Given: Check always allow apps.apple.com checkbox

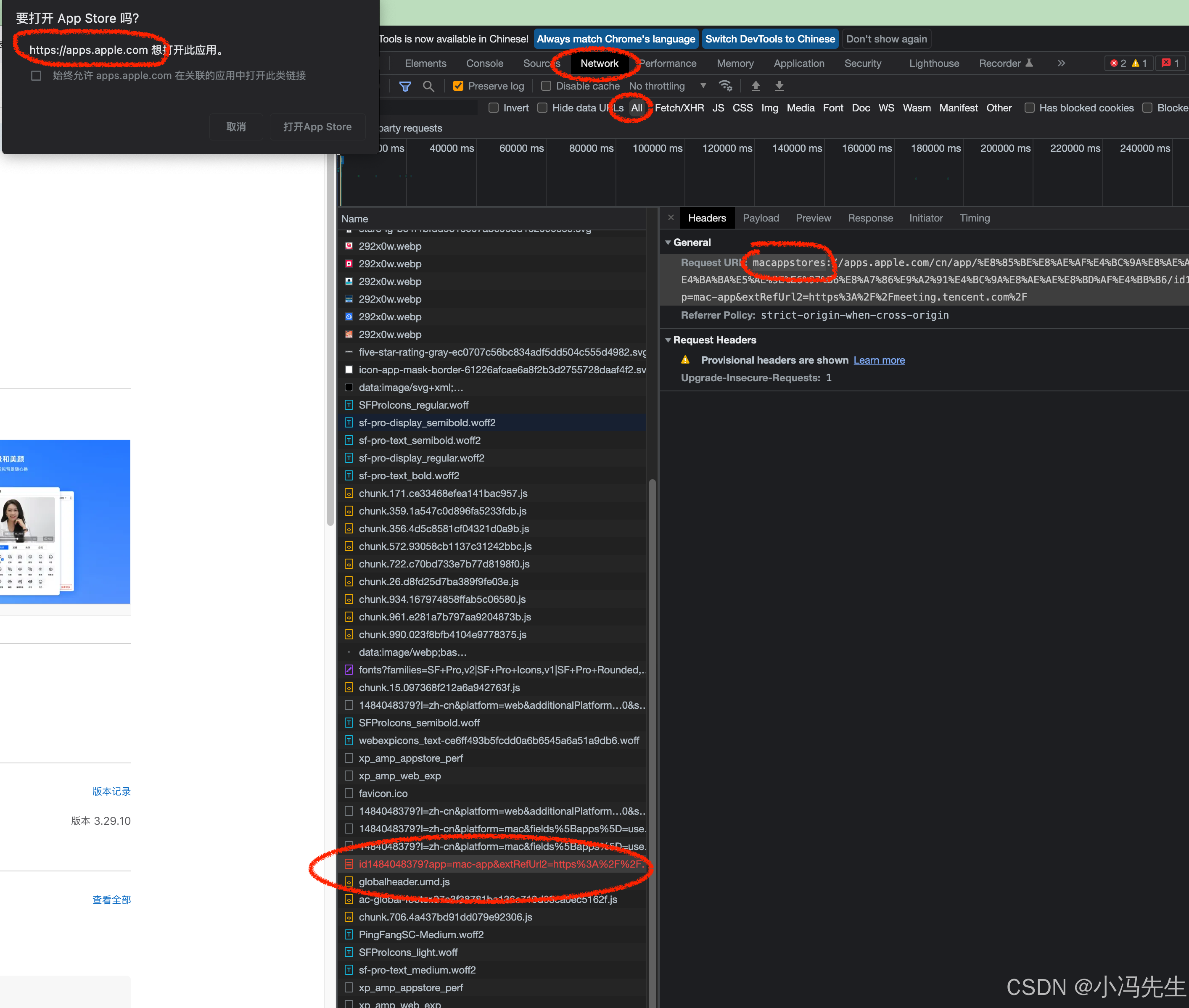Looking at the screenshot, I should click(x=36, y=75).
